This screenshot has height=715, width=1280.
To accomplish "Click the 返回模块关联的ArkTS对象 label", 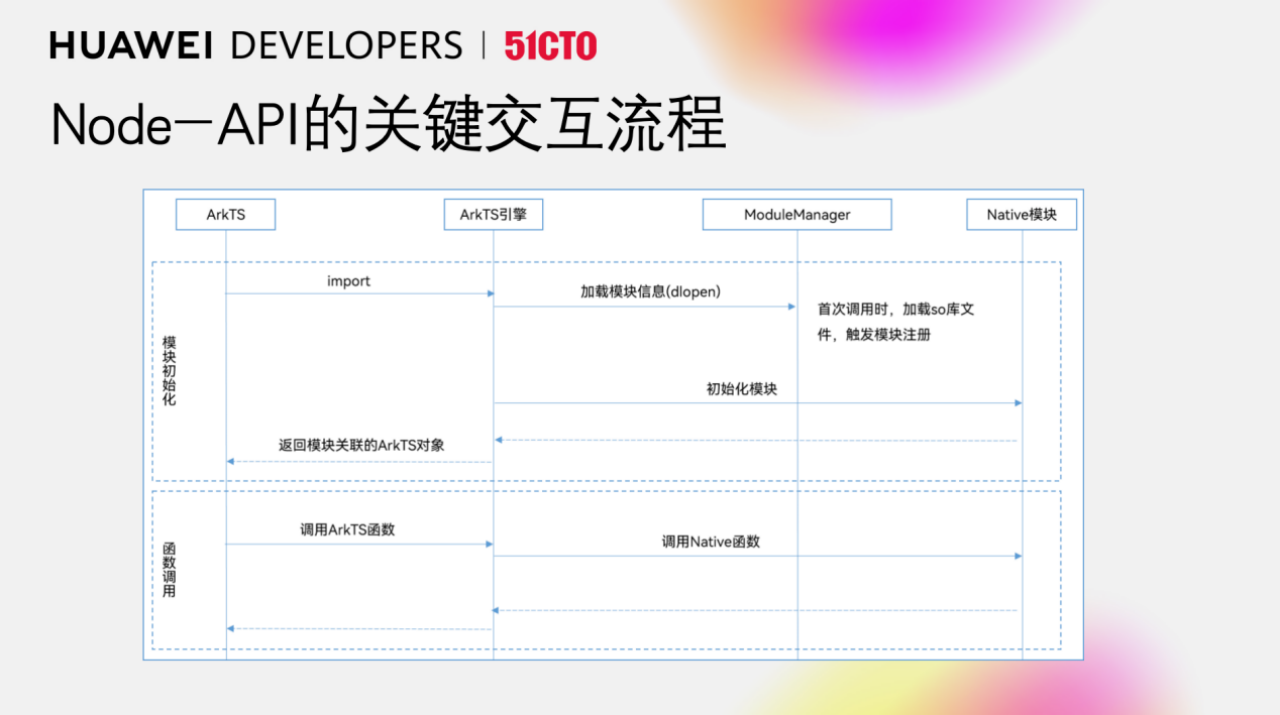I will point(361,445).
